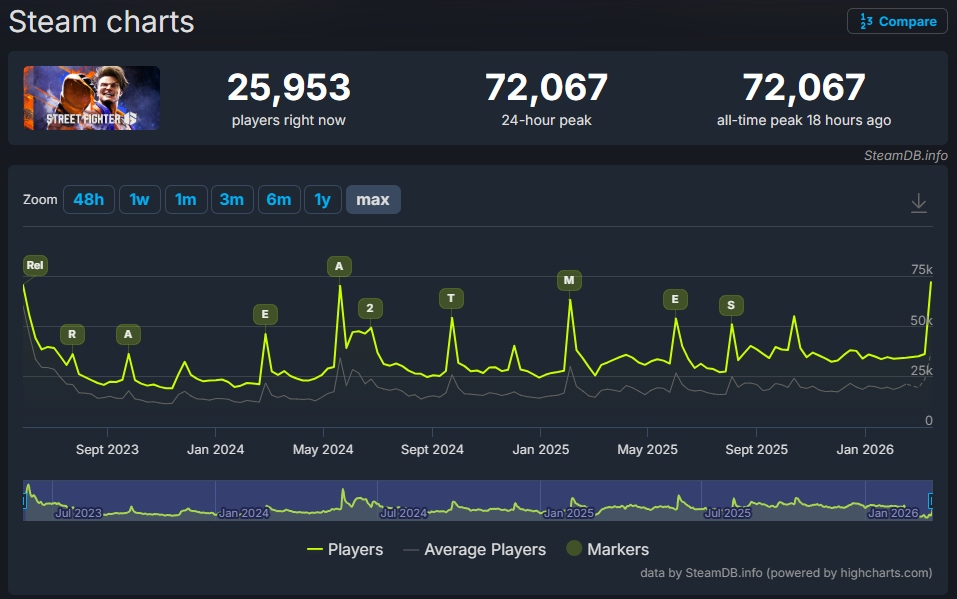
Task: Select the 1w zoom range
Action: coord(139,200)
